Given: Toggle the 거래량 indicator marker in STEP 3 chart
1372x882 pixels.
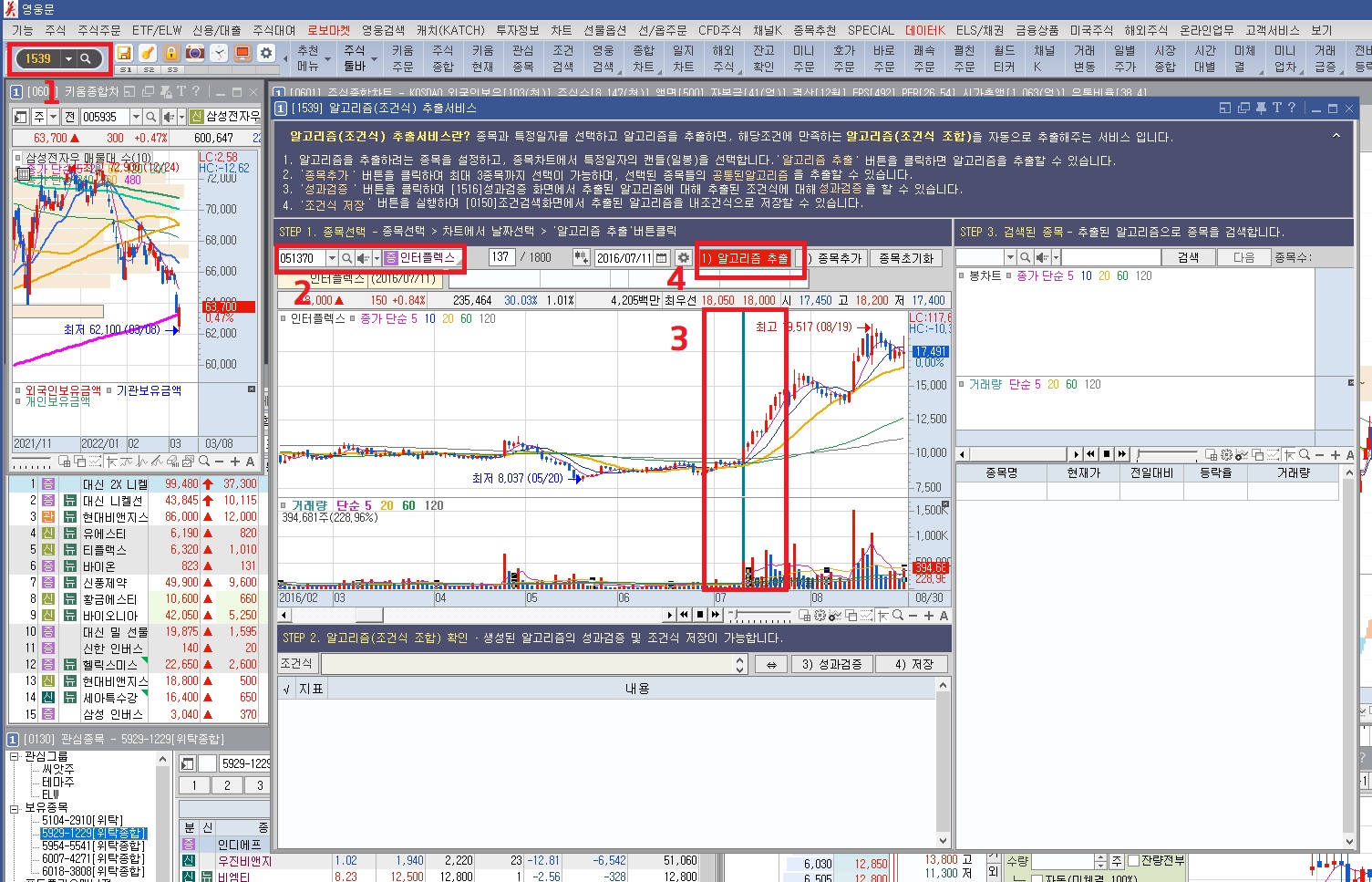Looking at the screenshot, I should click(962, 385).
